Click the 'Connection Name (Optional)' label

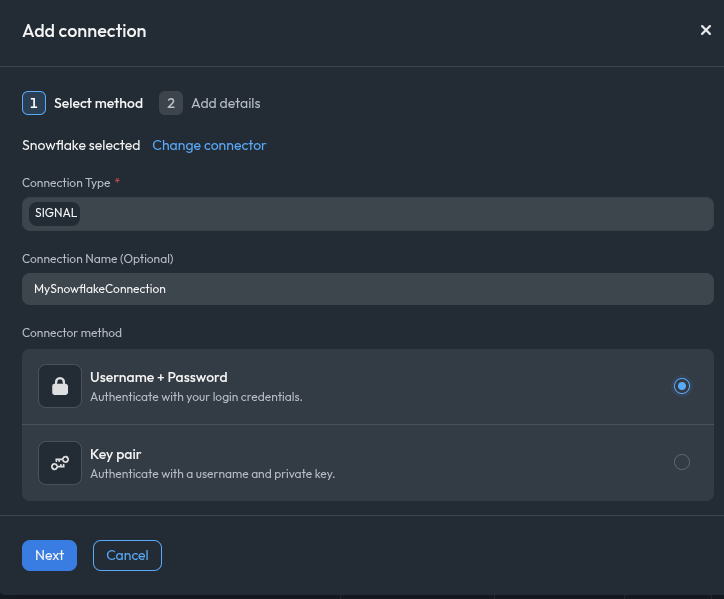(98, 259)
